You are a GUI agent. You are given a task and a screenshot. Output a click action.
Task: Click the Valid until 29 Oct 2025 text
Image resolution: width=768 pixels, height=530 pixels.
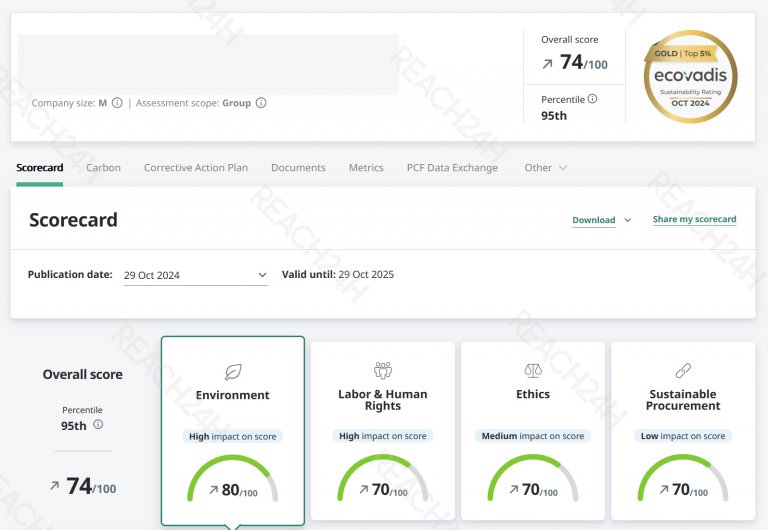click(337, 274)
